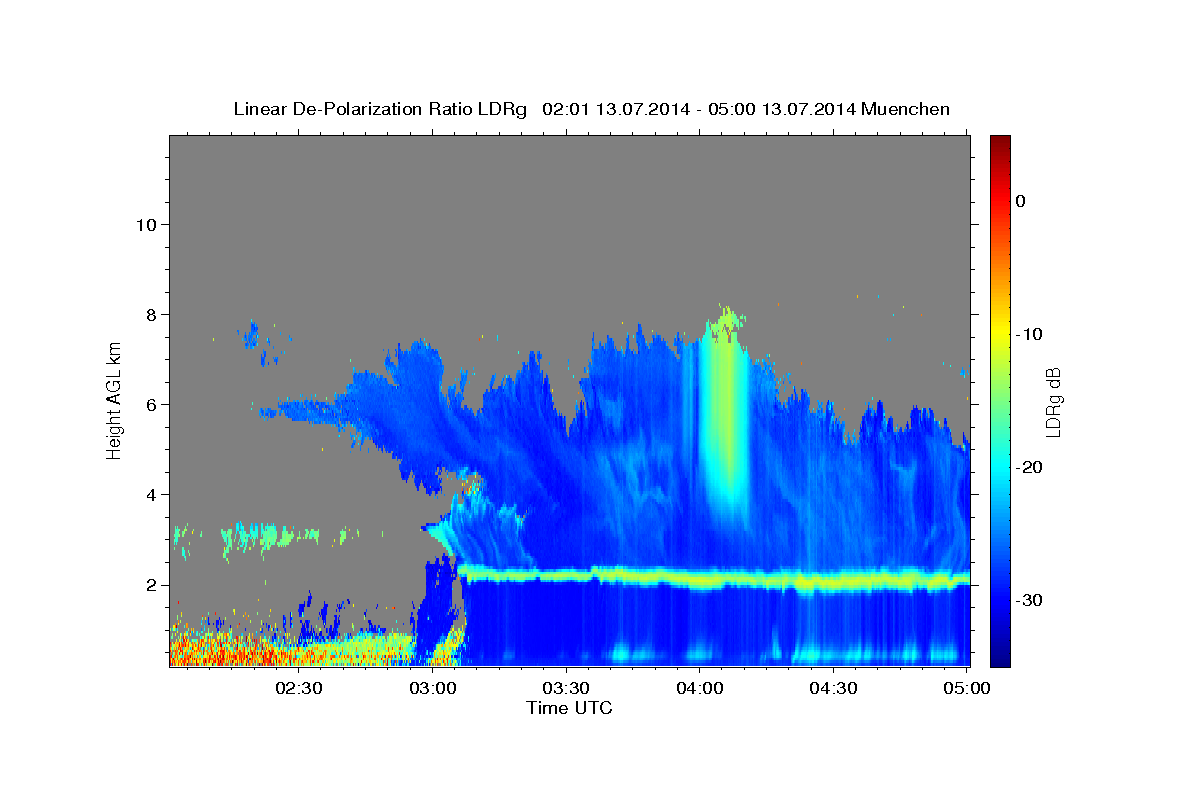
Task: Click the colorbar value 0
Action: pos(1021,201)
